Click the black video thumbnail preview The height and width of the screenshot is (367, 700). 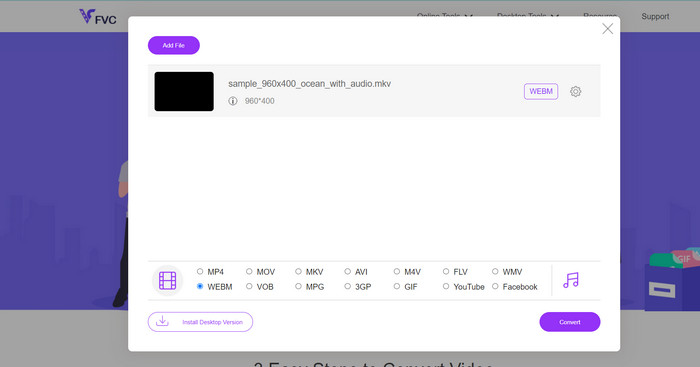click(x=184, y=92)
